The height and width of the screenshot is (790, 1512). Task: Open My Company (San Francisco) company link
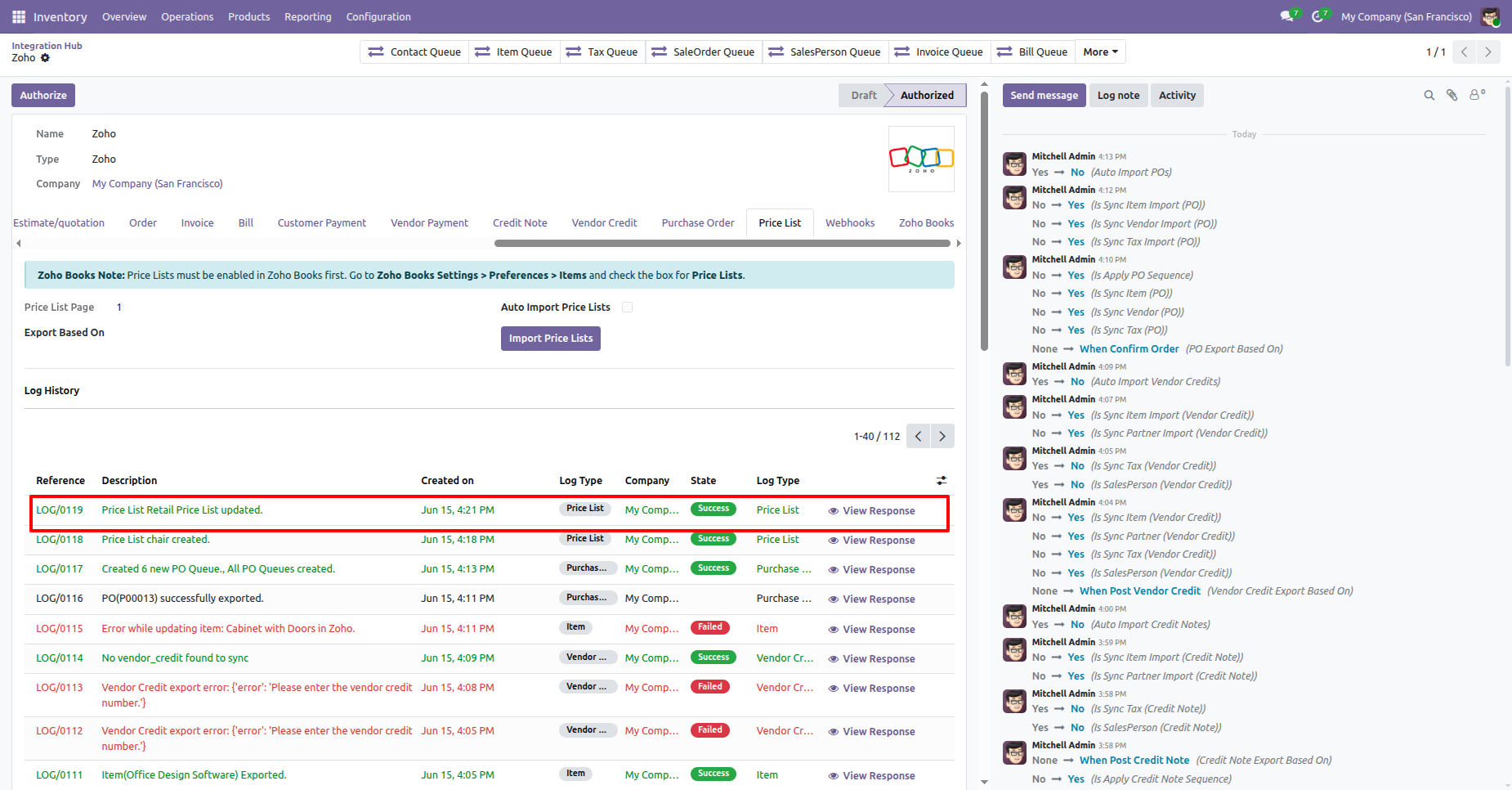click(158, 184)
